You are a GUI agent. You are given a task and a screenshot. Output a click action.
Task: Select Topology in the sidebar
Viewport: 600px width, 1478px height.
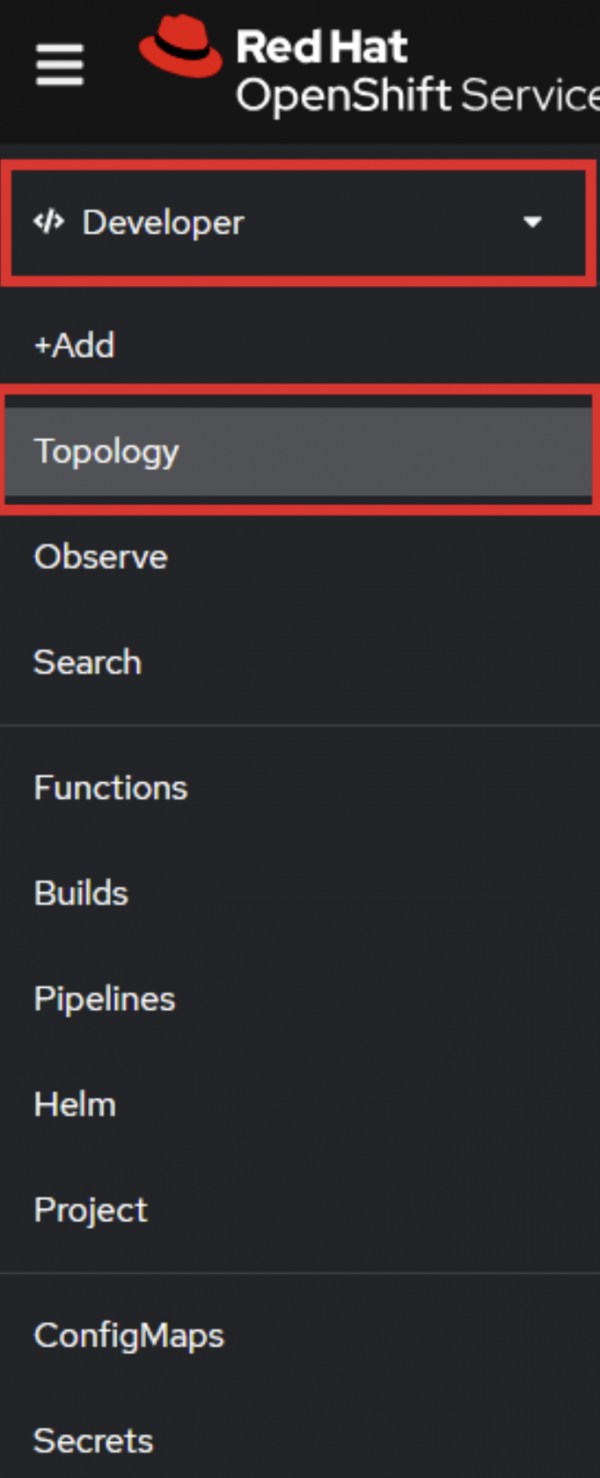(106, 451)
